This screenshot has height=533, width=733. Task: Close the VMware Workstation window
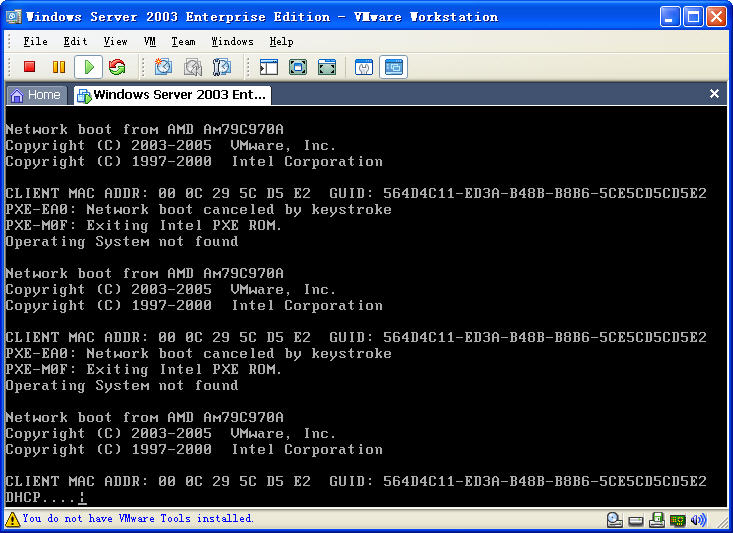(716, 17)
